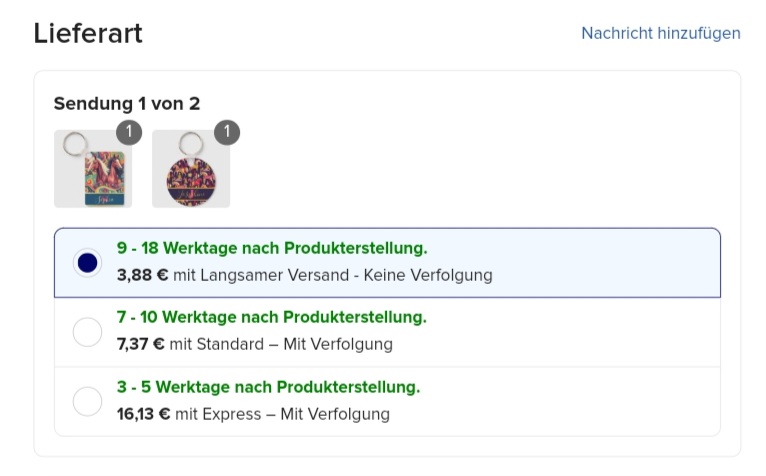Click the "Express – Mit Verfolgung" label
The height and width of the screenshot is (476, 766).
pyautogui.click(x=296, y=414)
